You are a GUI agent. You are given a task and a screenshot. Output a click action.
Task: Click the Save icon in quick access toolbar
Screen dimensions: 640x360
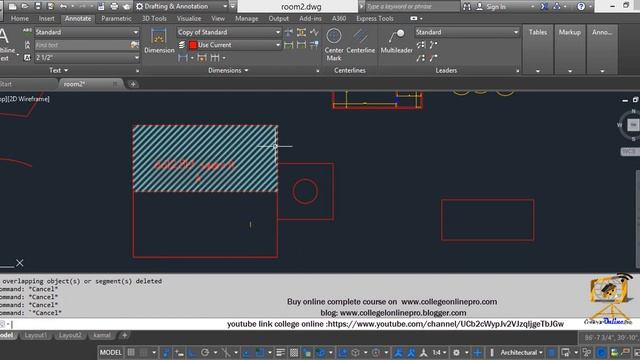[x=38, y=6]
